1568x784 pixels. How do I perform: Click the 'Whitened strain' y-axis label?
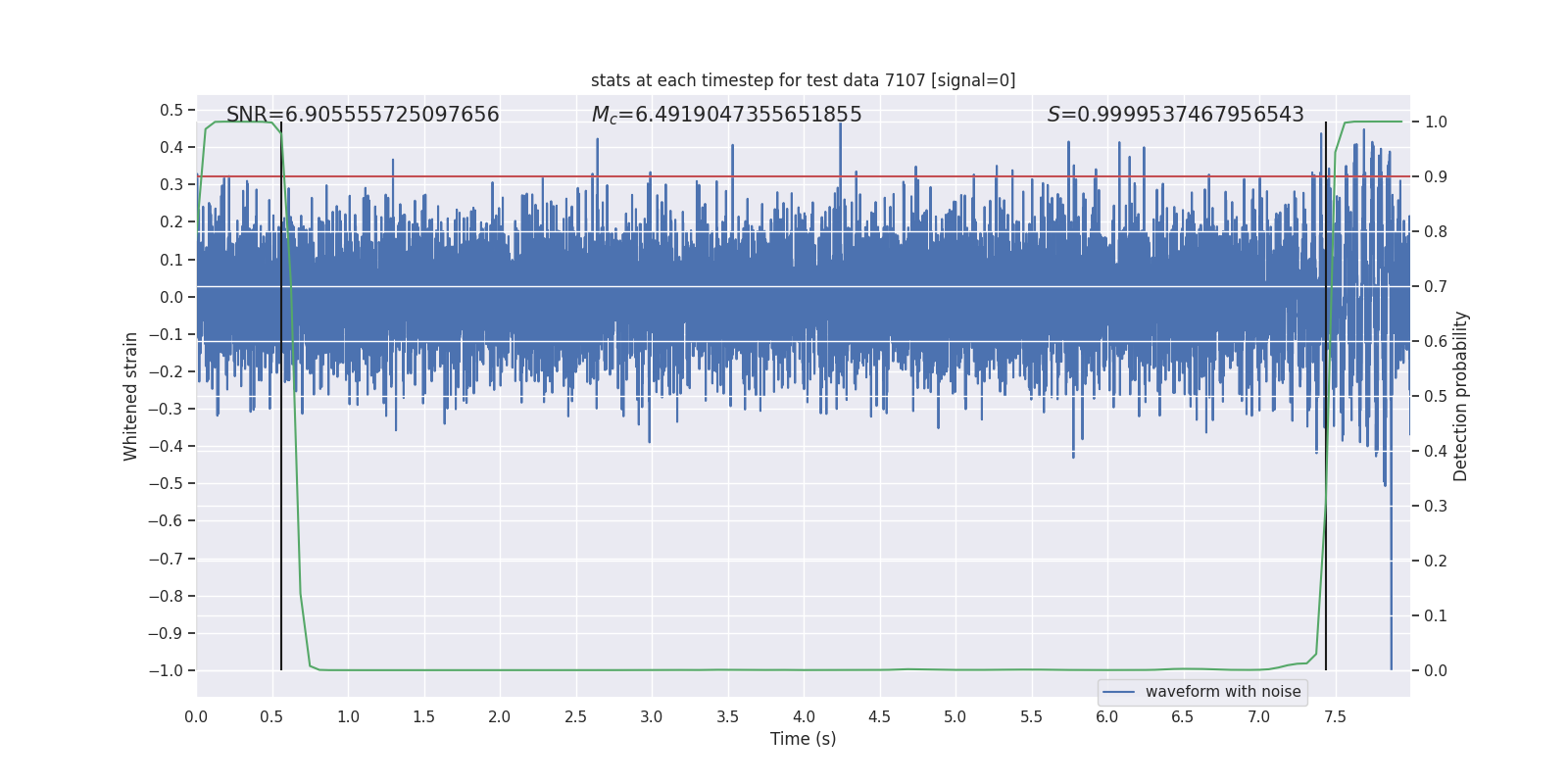click(131, 396)
